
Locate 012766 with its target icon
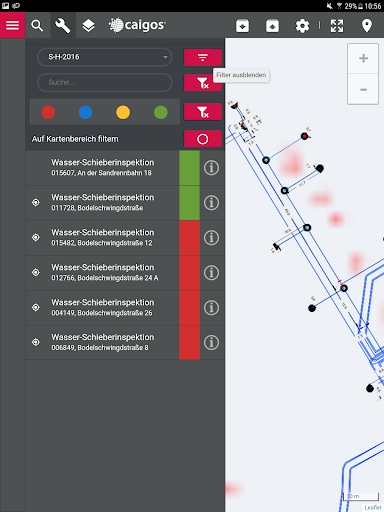click(x=36, y=272)
